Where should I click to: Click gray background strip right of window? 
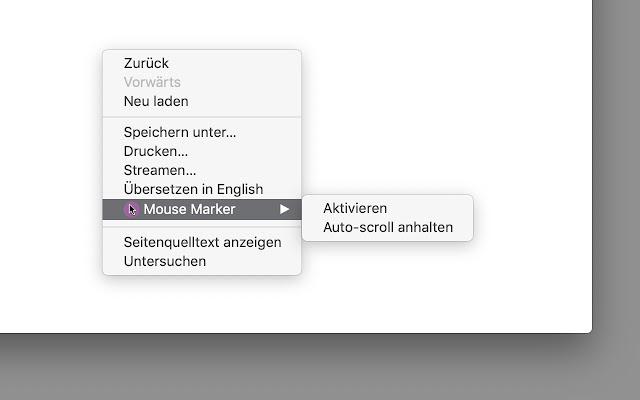click(x=616, y=163)
